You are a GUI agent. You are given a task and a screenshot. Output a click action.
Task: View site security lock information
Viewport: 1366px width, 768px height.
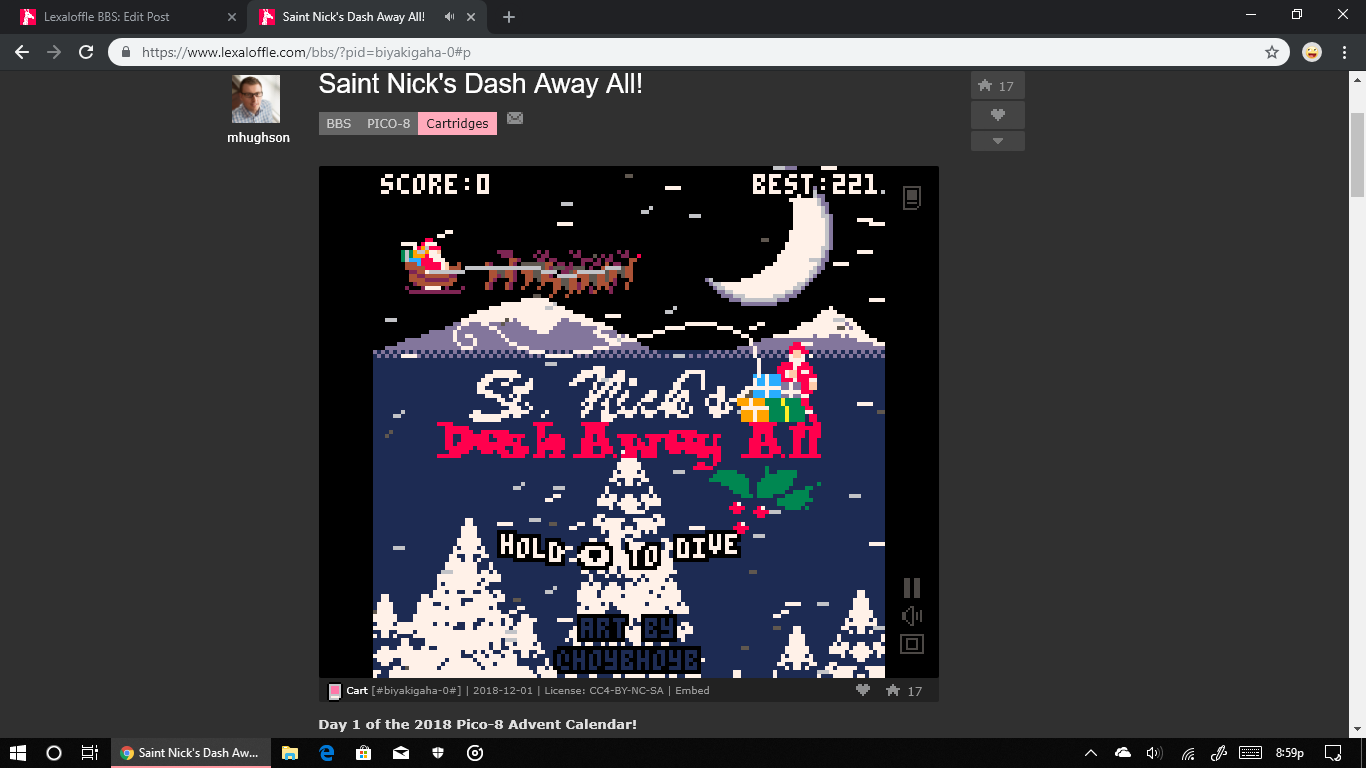126,52
